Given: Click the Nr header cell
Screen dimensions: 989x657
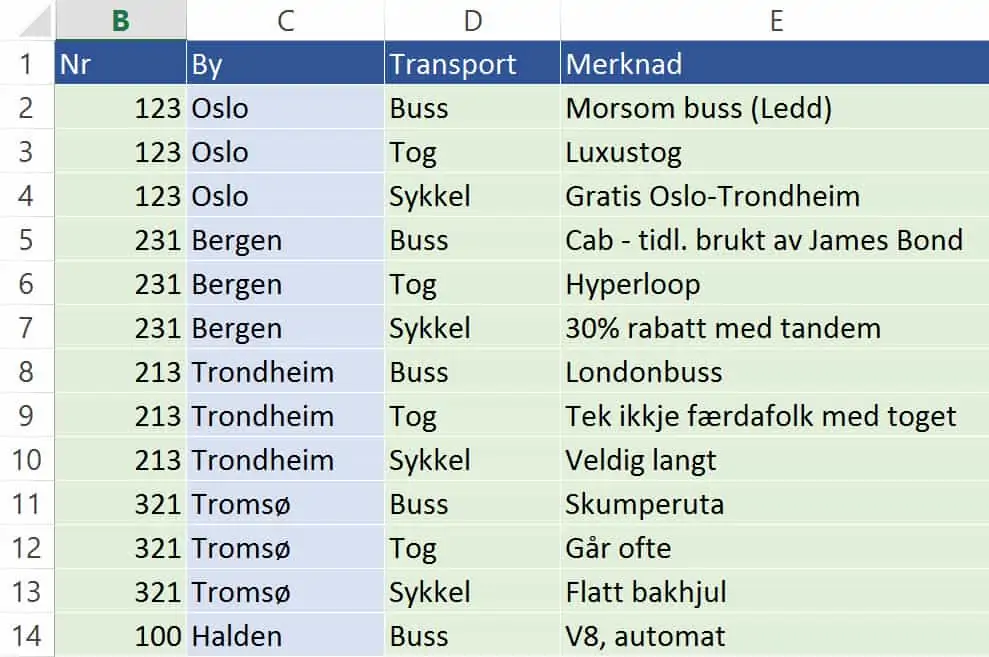Looking at the screenshot, I should (x=120, y=63).
